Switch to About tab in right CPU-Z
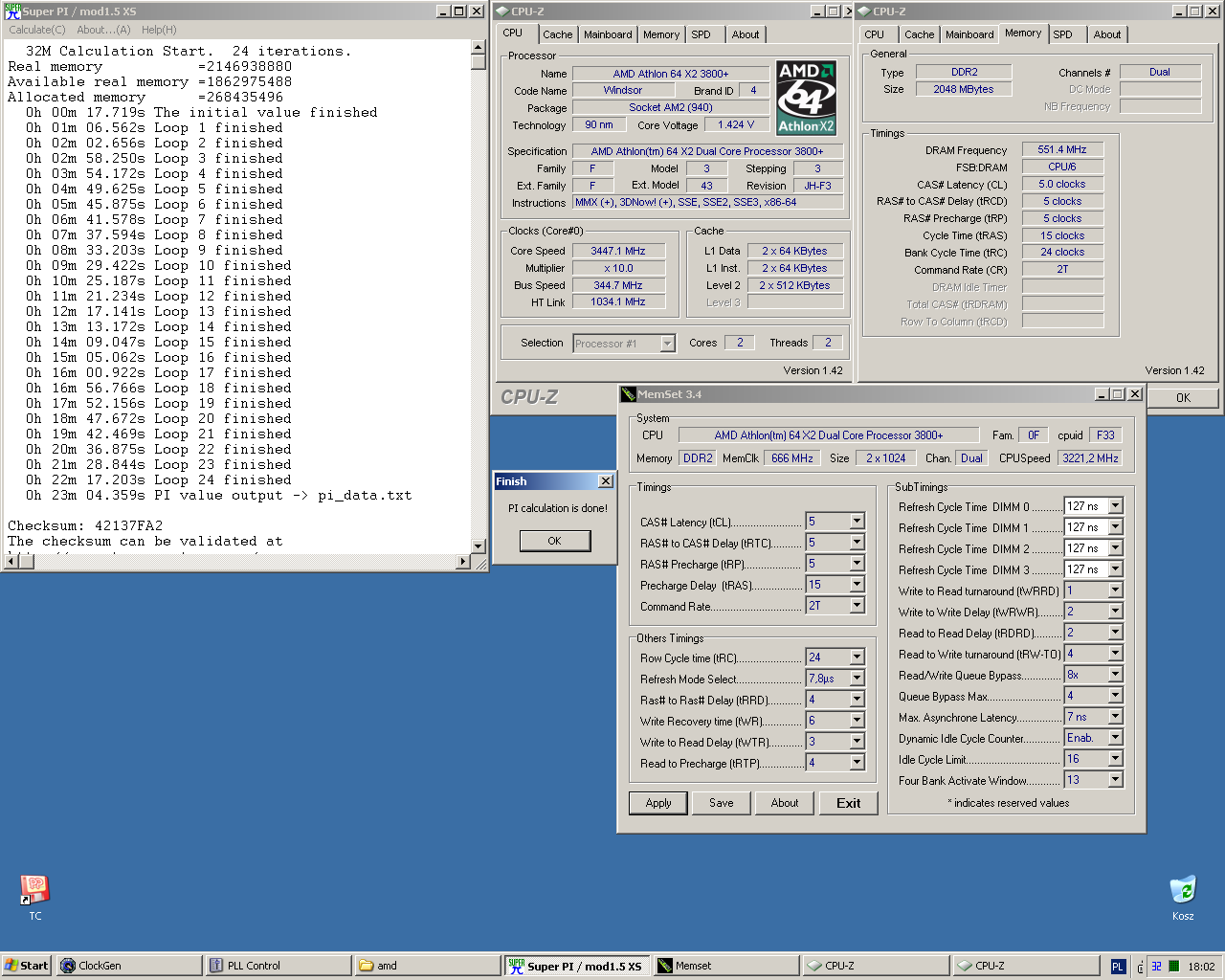The height and width of the screenshot is (980, 1225). 1107,34
